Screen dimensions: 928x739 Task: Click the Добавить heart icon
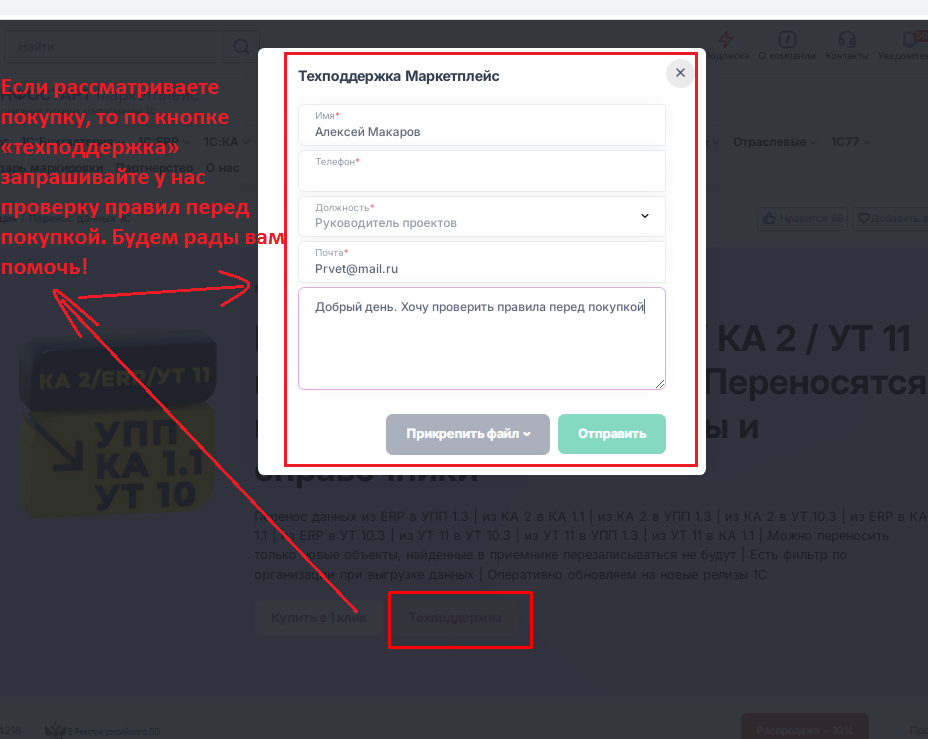click(x=863, y=218)
